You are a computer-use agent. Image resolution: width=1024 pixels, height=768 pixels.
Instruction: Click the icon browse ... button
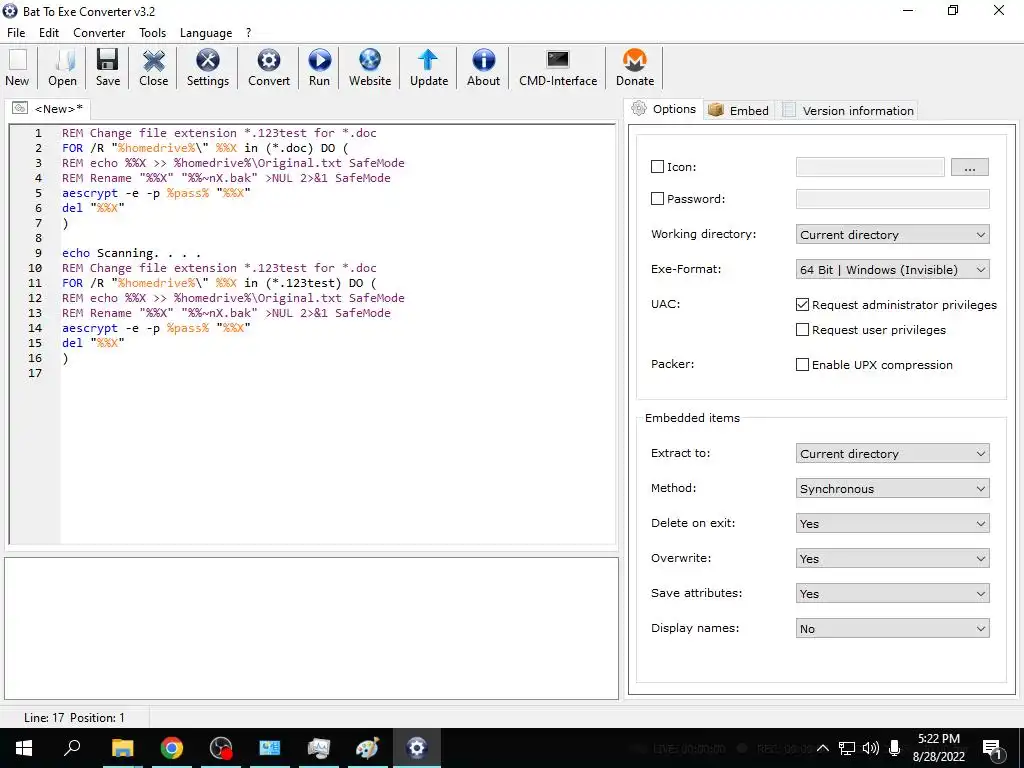coord(969,167)
